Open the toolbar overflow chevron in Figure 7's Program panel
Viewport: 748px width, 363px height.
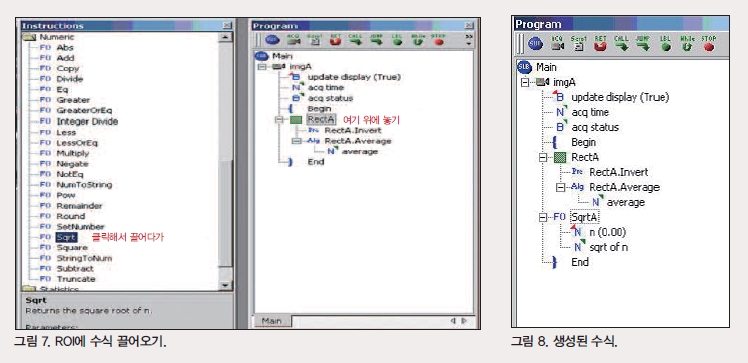(x=468, y=39)
